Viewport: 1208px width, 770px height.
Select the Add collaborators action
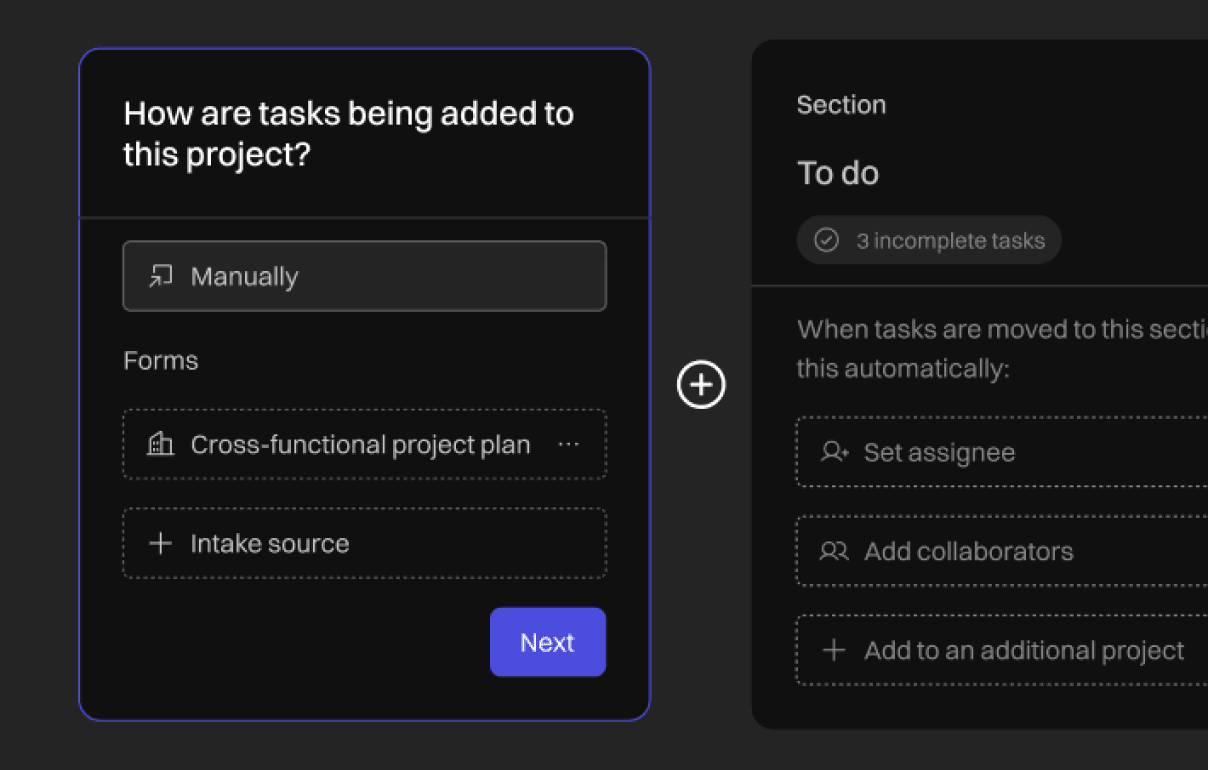1000,551
